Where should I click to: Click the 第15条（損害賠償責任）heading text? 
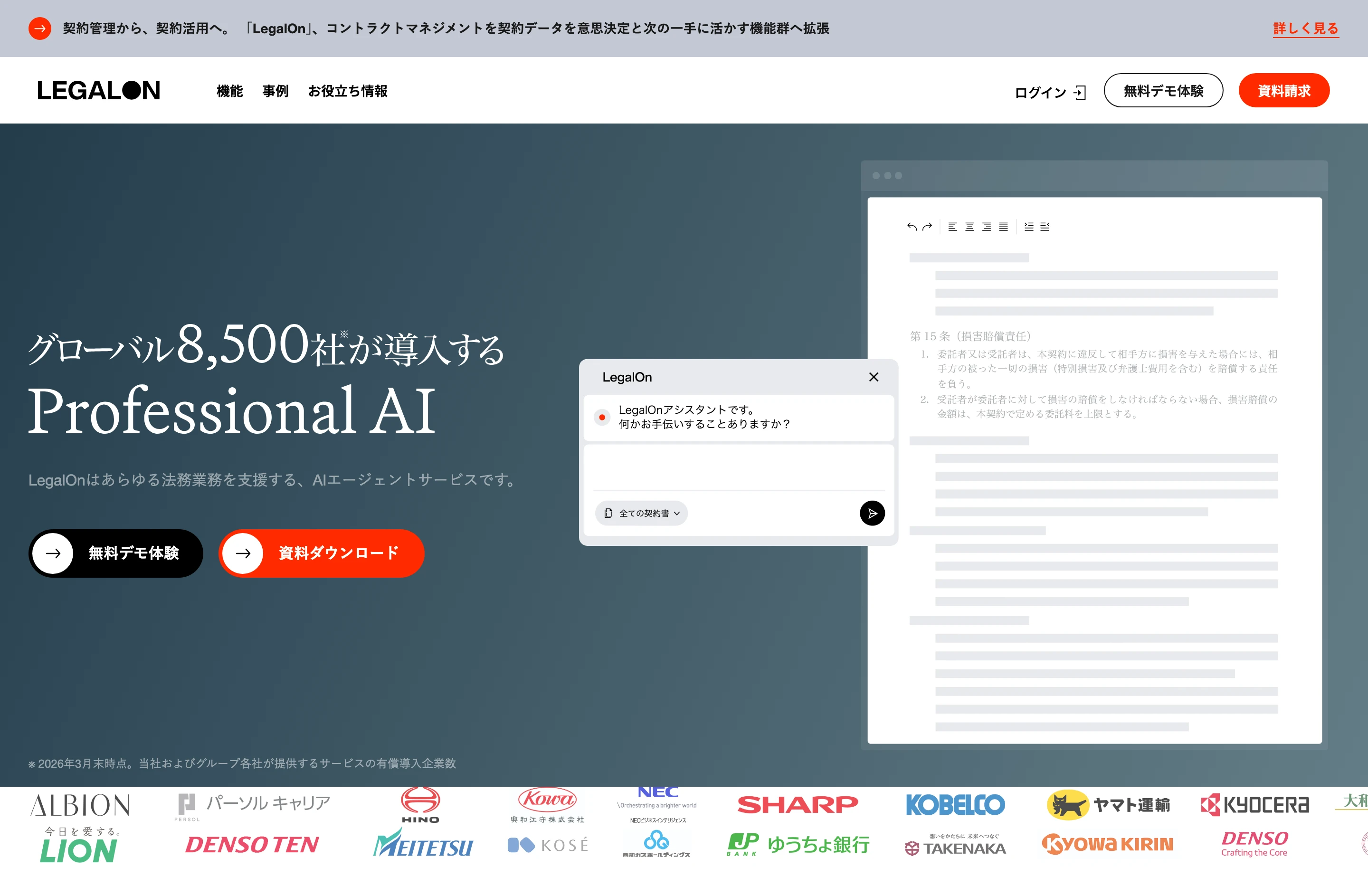[970, 336]
